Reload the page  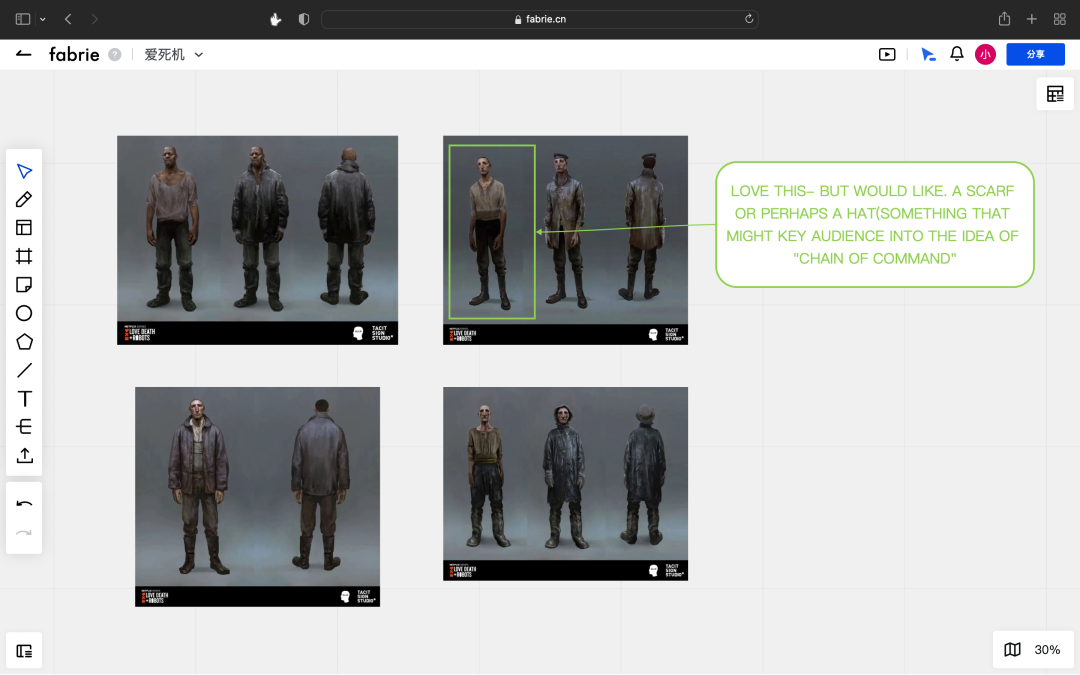[749, 19]
